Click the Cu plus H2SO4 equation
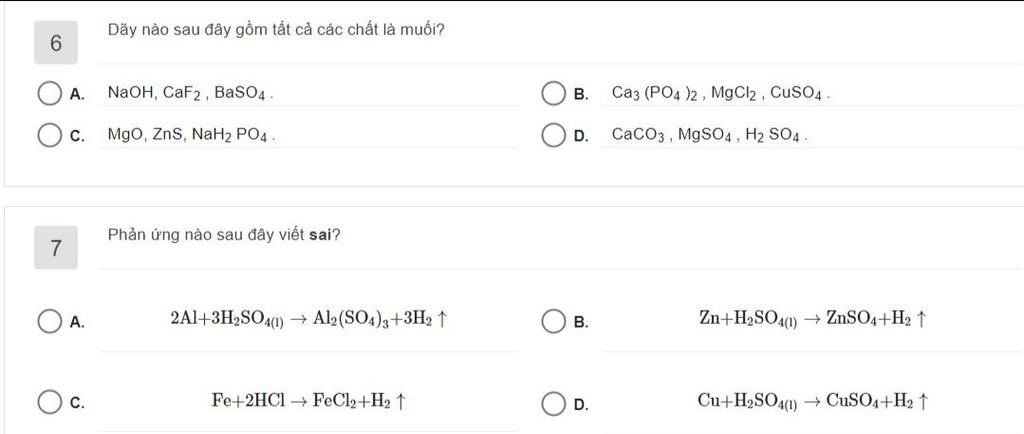The image size is (1024, 434). click(813, 400)
